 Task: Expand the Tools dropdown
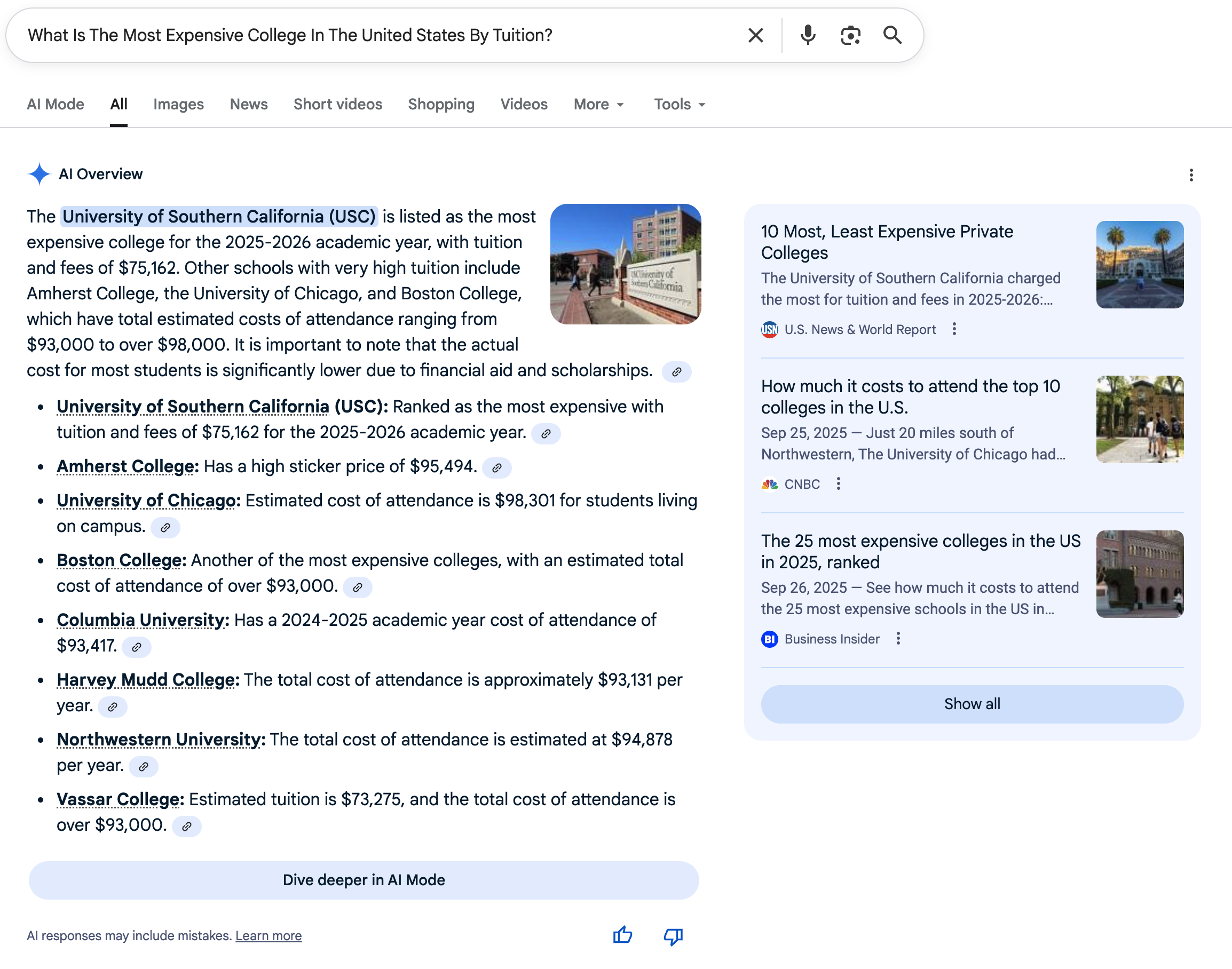(680, 105)
